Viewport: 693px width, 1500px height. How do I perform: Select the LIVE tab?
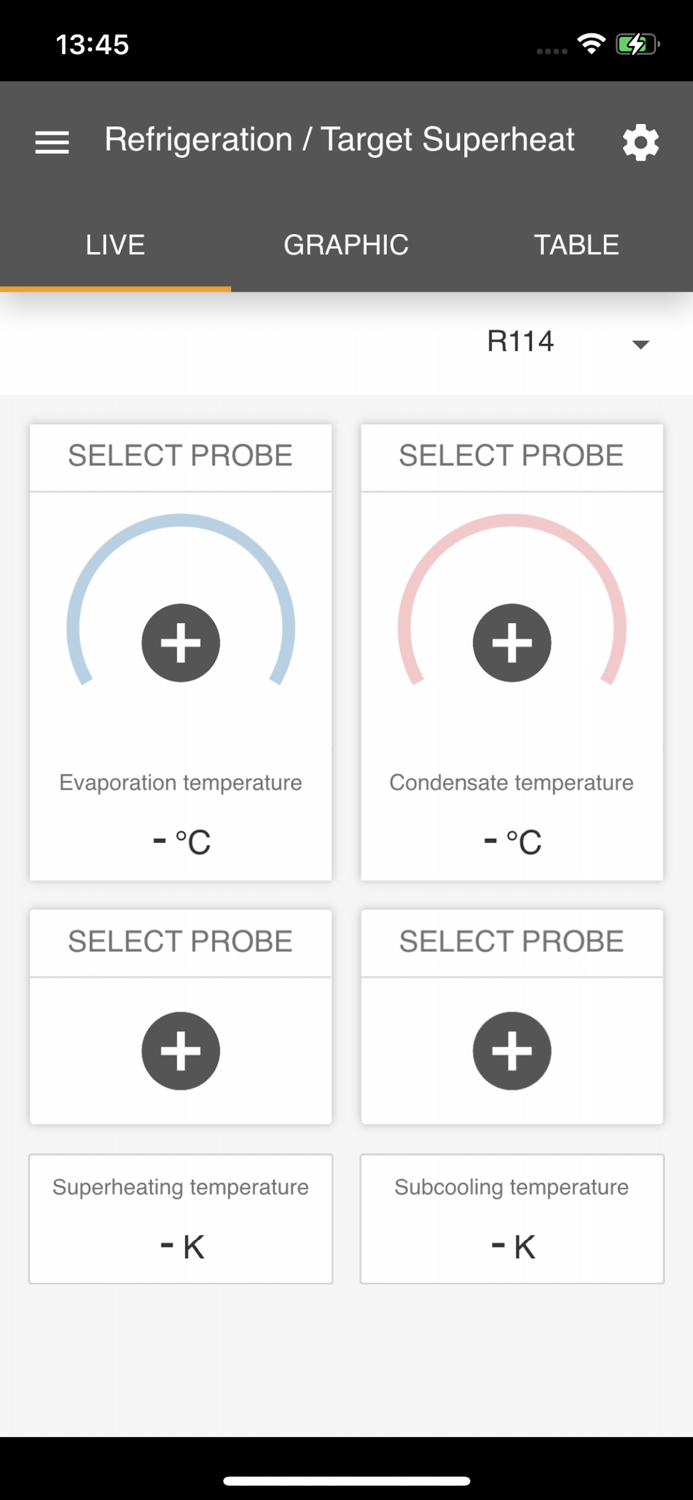pos(114,244)
